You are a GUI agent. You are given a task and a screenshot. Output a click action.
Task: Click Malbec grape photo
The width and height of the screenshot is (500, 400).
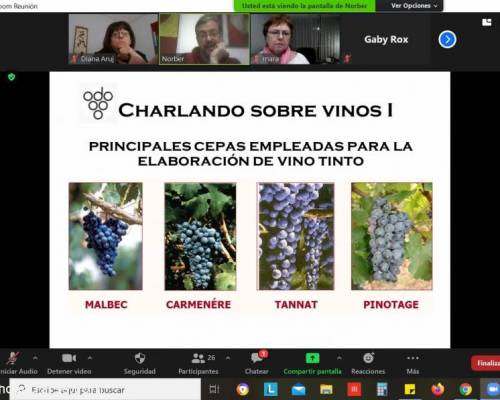(x=106, y=236)
